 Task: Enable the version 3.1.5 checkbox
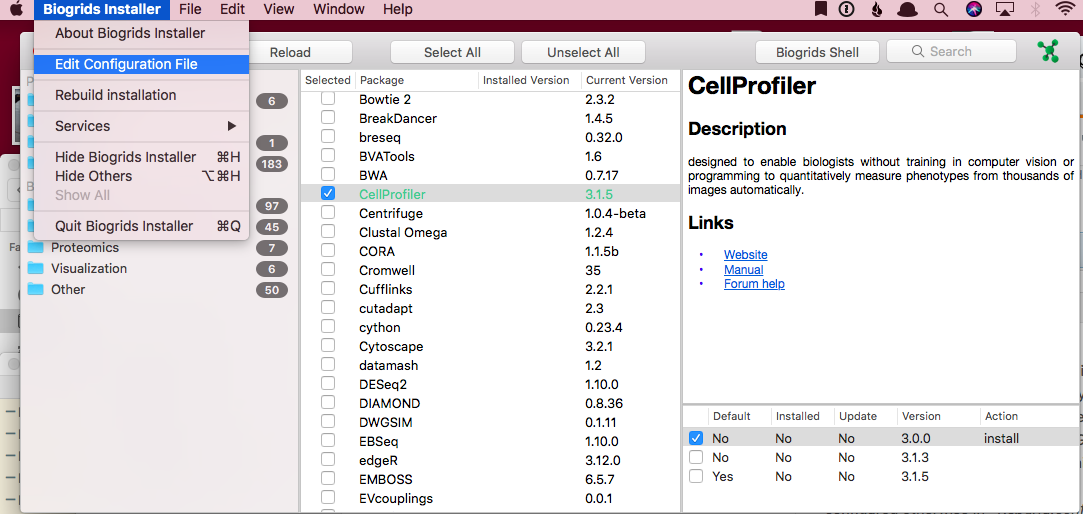[696, 477]
